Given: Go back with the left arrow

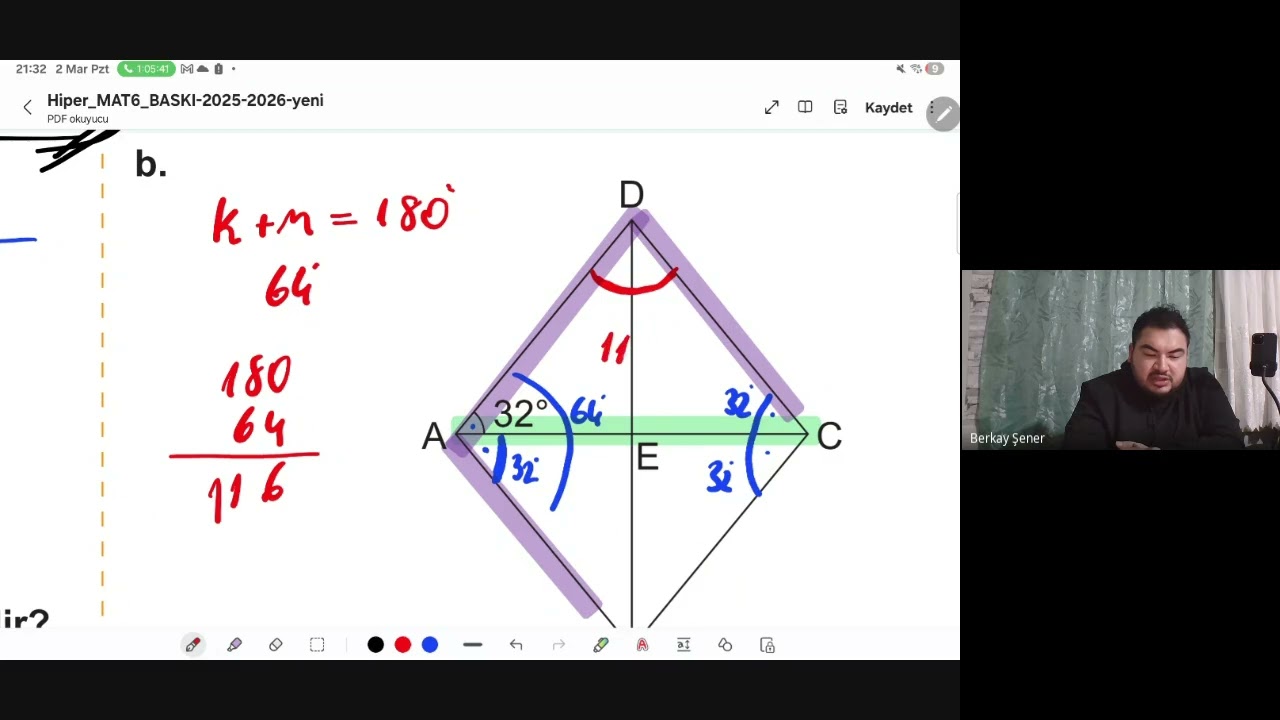Looking at the screenshot, I should [x=27, y=107].
